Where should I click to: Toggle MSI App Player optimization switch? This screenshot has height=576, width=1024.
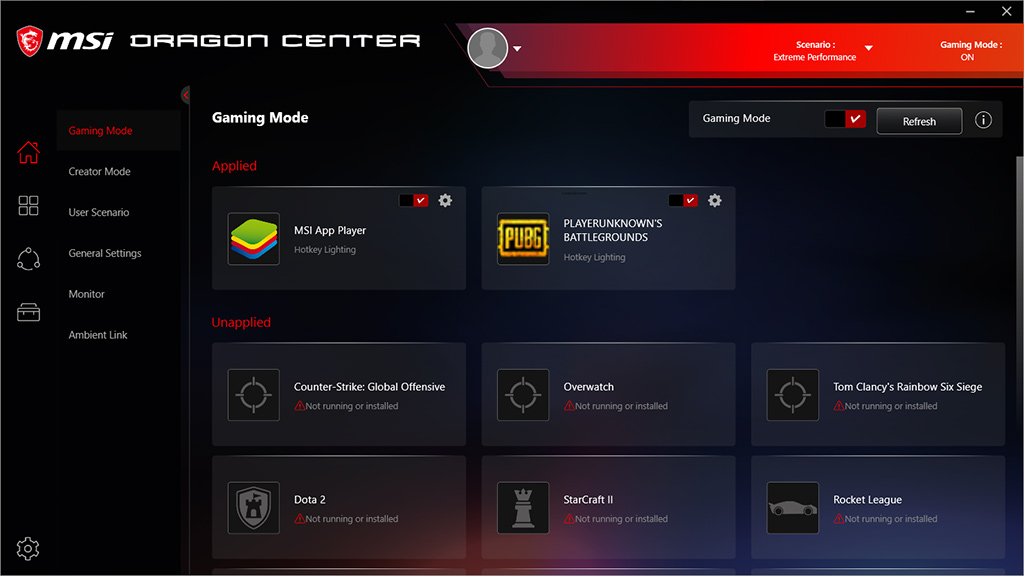pos(413,200)
